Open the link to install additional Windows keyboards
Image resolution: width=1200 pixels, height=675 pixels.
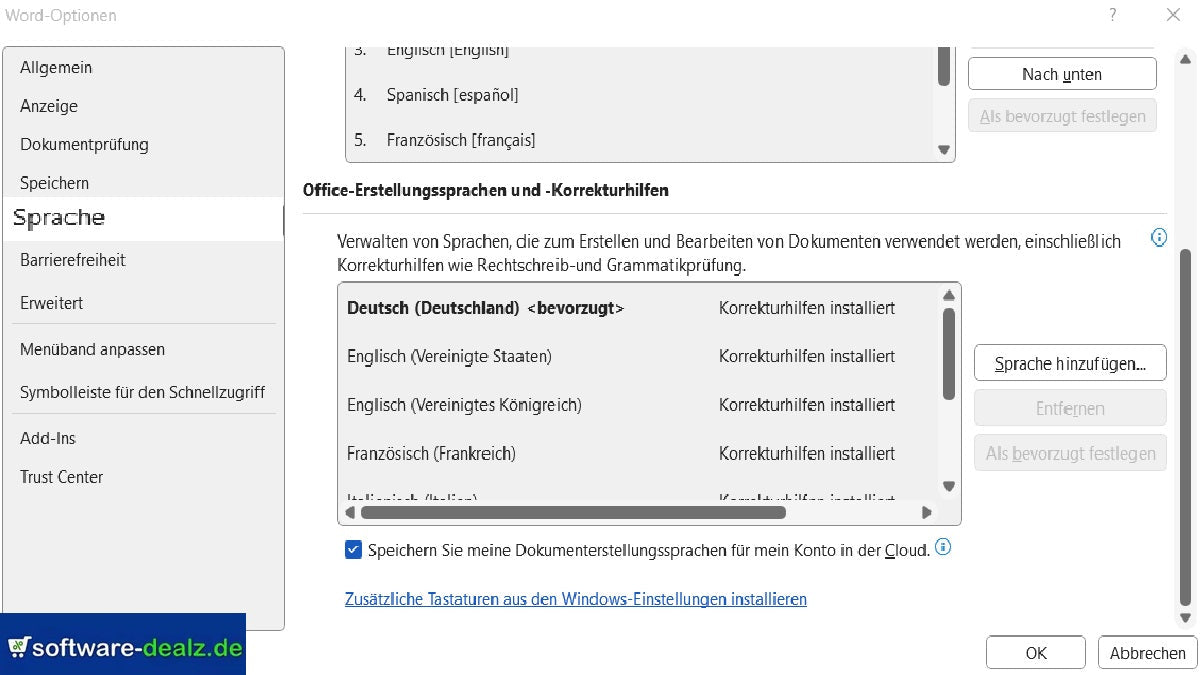(x=576, y=598)
